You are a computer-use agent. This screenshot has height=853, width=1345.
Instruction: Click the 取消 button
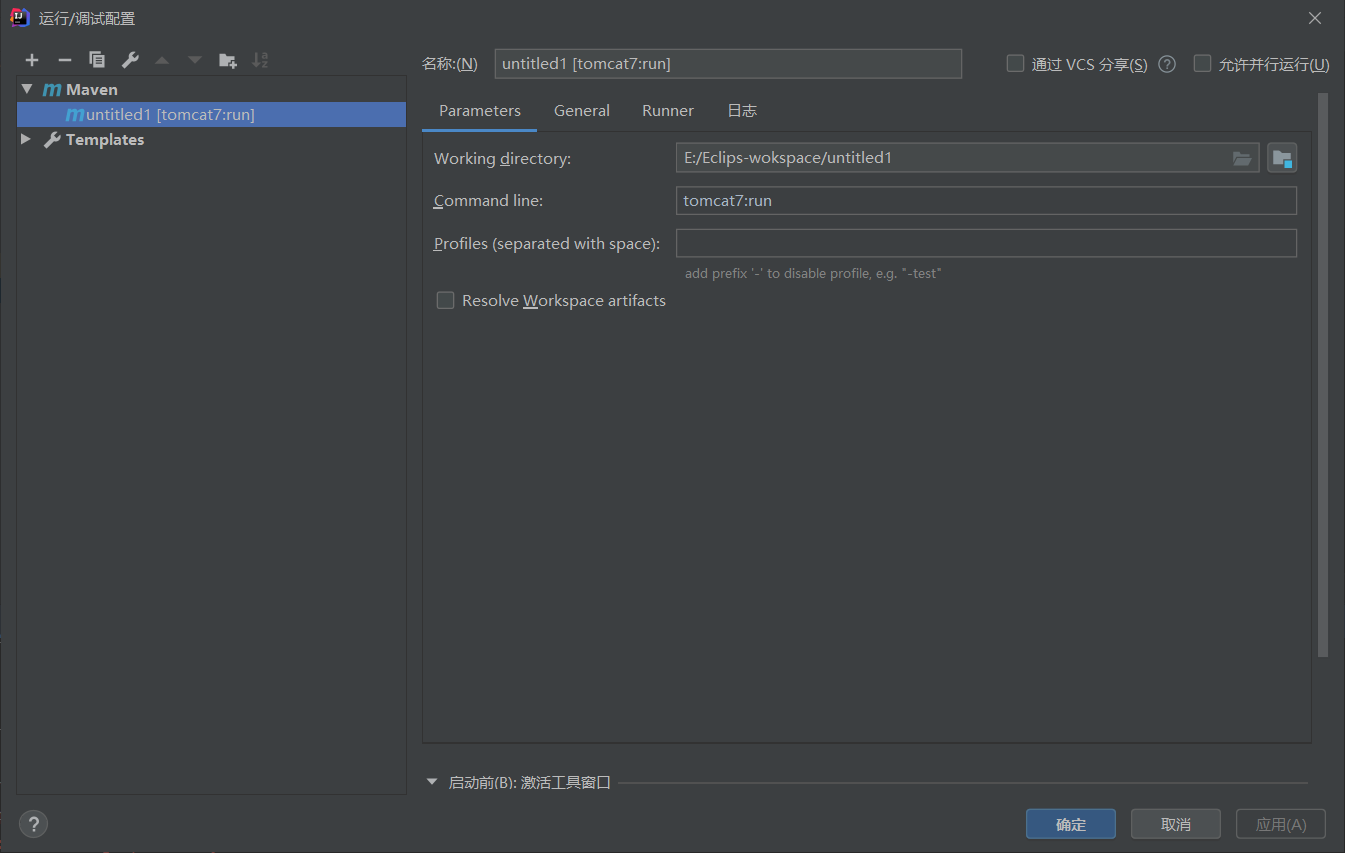(1176, 824)
